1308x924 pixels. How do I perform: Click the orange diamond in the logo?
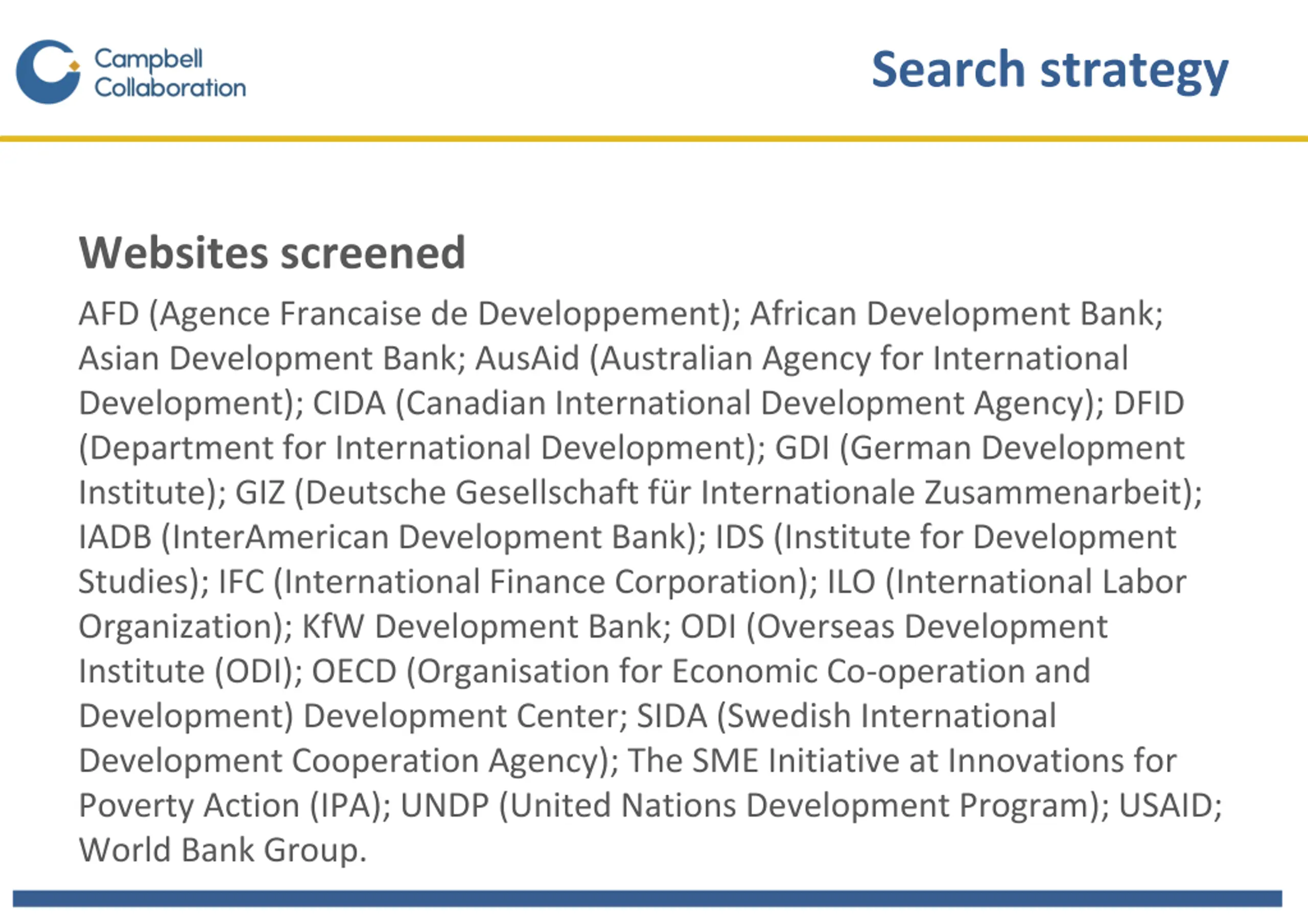(x=75, y=66)
